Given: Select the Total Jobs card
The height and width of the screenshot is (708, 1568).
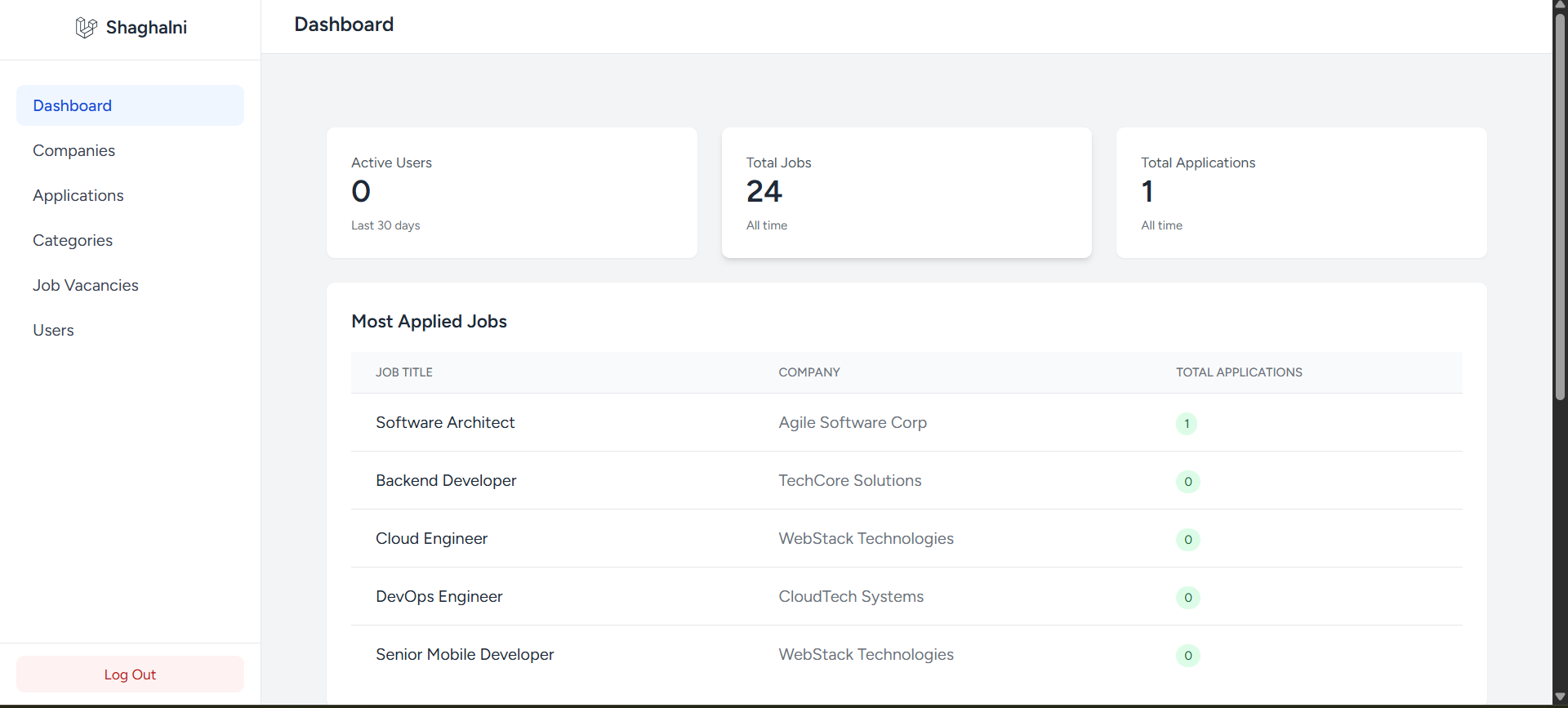Looking at the screenshot, I should point(906,193).
